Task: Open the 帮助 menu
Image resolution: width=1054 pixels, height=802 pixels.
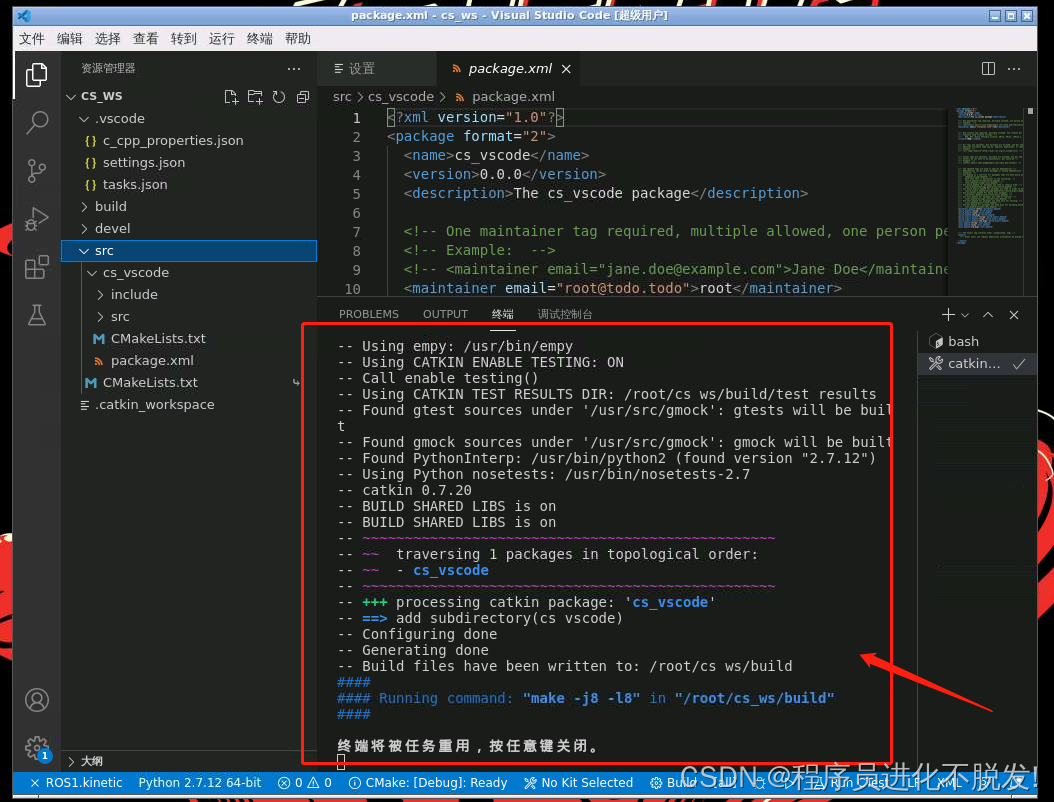Action: pyautogui.click(x=298, y=39)
